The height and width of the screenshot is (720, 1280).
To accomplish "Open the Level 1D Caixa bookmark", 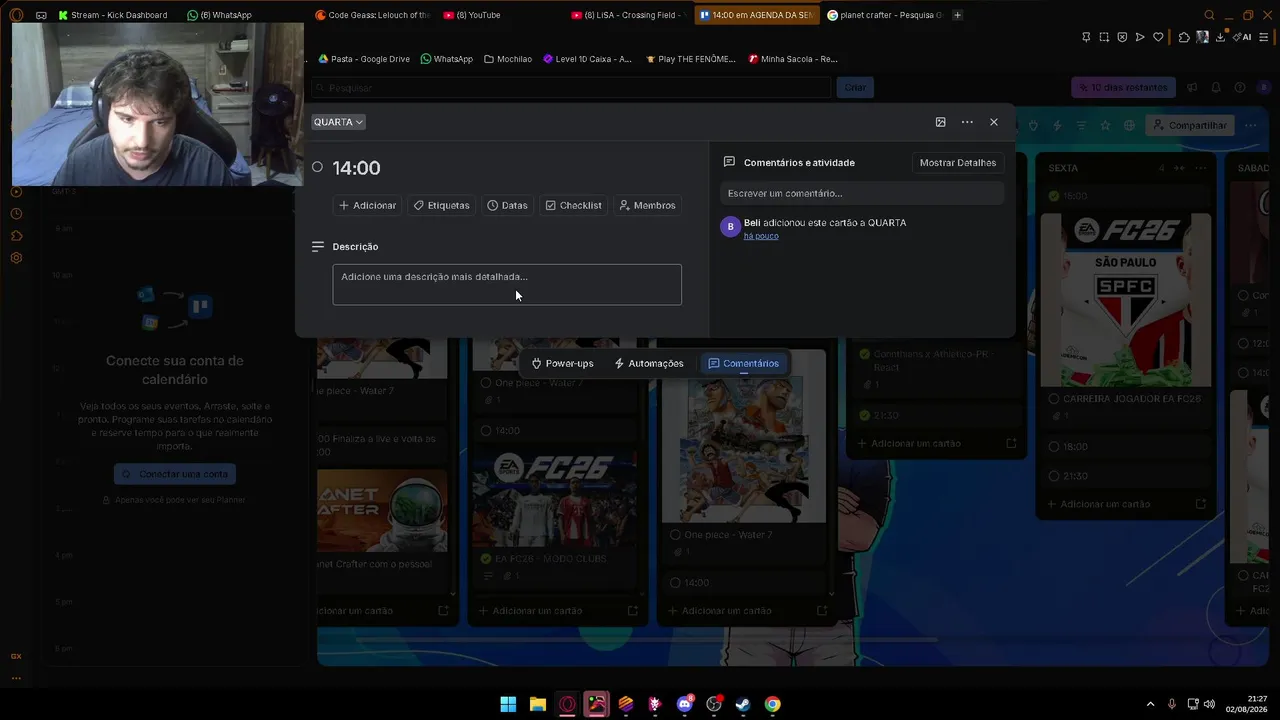I will coord(587,59).
